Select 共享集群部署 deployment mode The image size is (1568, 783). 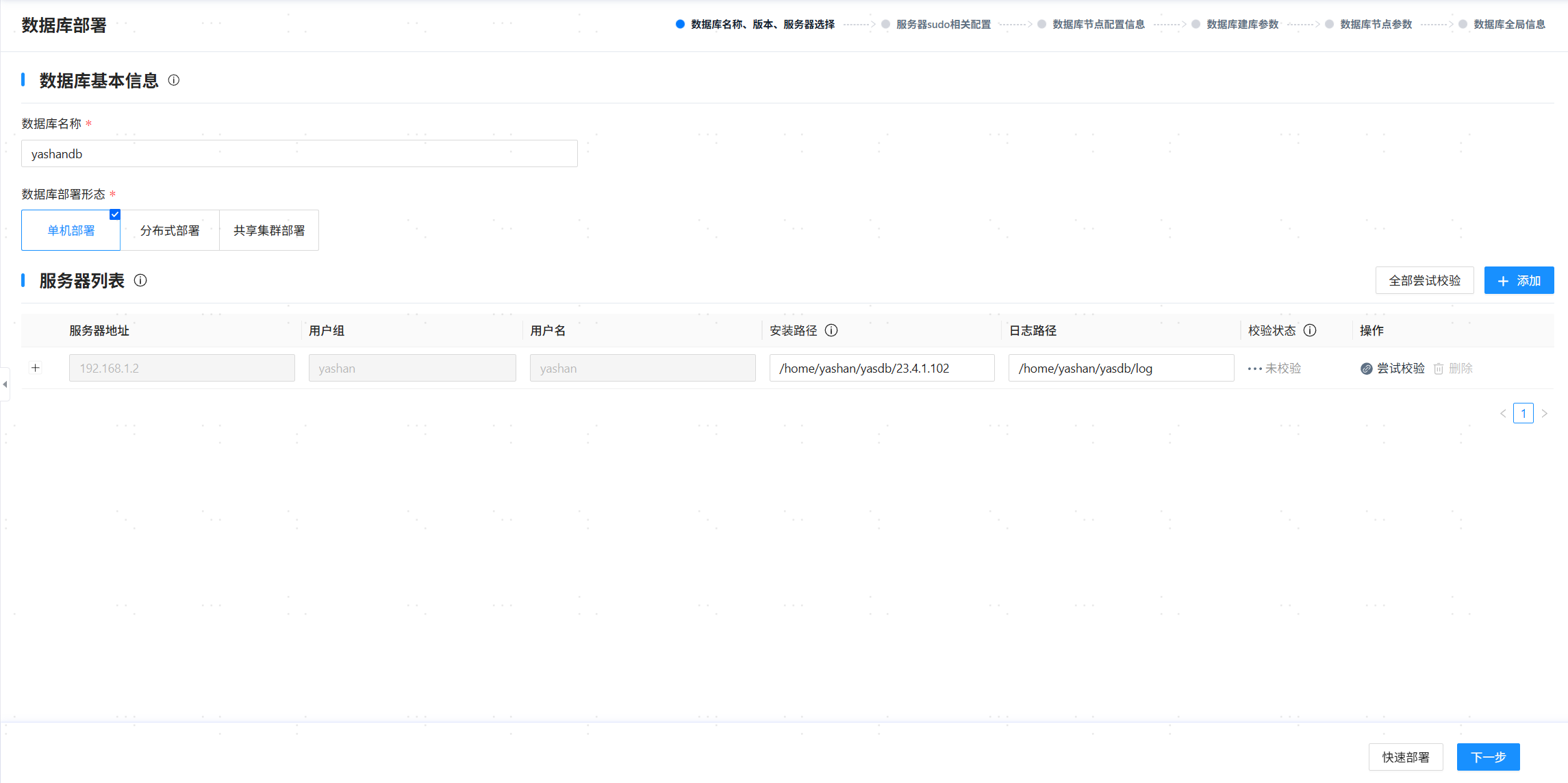tap(269, 230)
